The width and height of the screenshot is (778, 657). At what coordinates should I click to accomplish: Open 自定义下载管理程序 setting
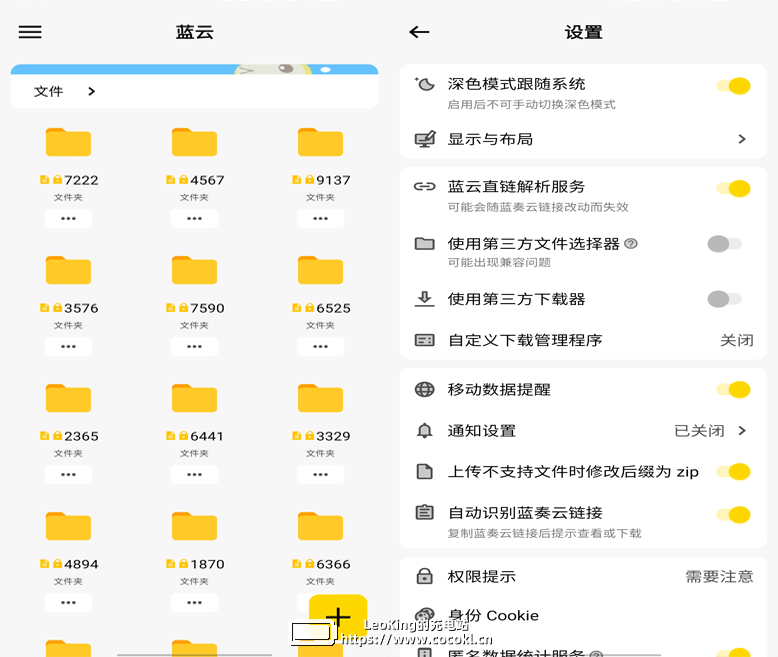tap(584, 340)
